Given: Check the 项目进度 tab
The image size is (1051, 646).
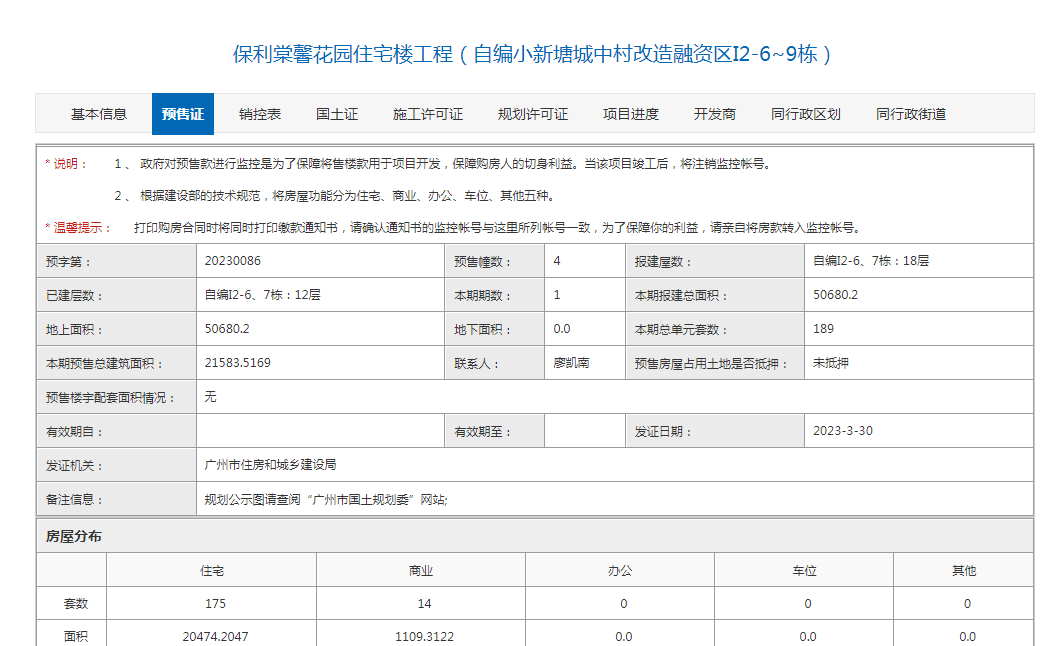Looking at the screenshot, I should point(631,113).
